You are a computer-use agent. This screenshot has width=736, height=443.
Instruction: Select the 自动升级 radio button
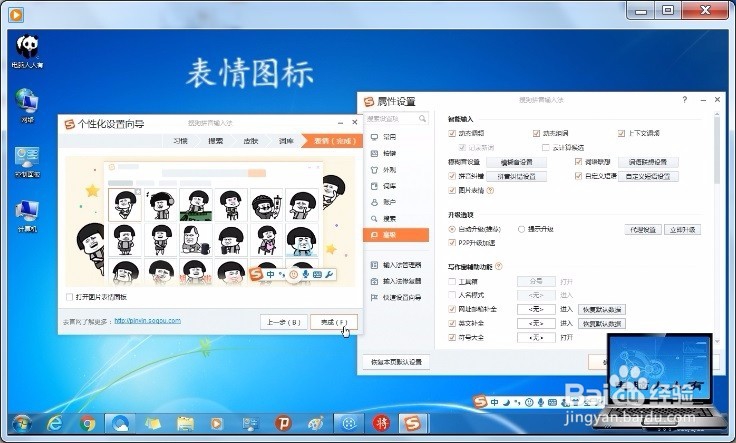452,229
